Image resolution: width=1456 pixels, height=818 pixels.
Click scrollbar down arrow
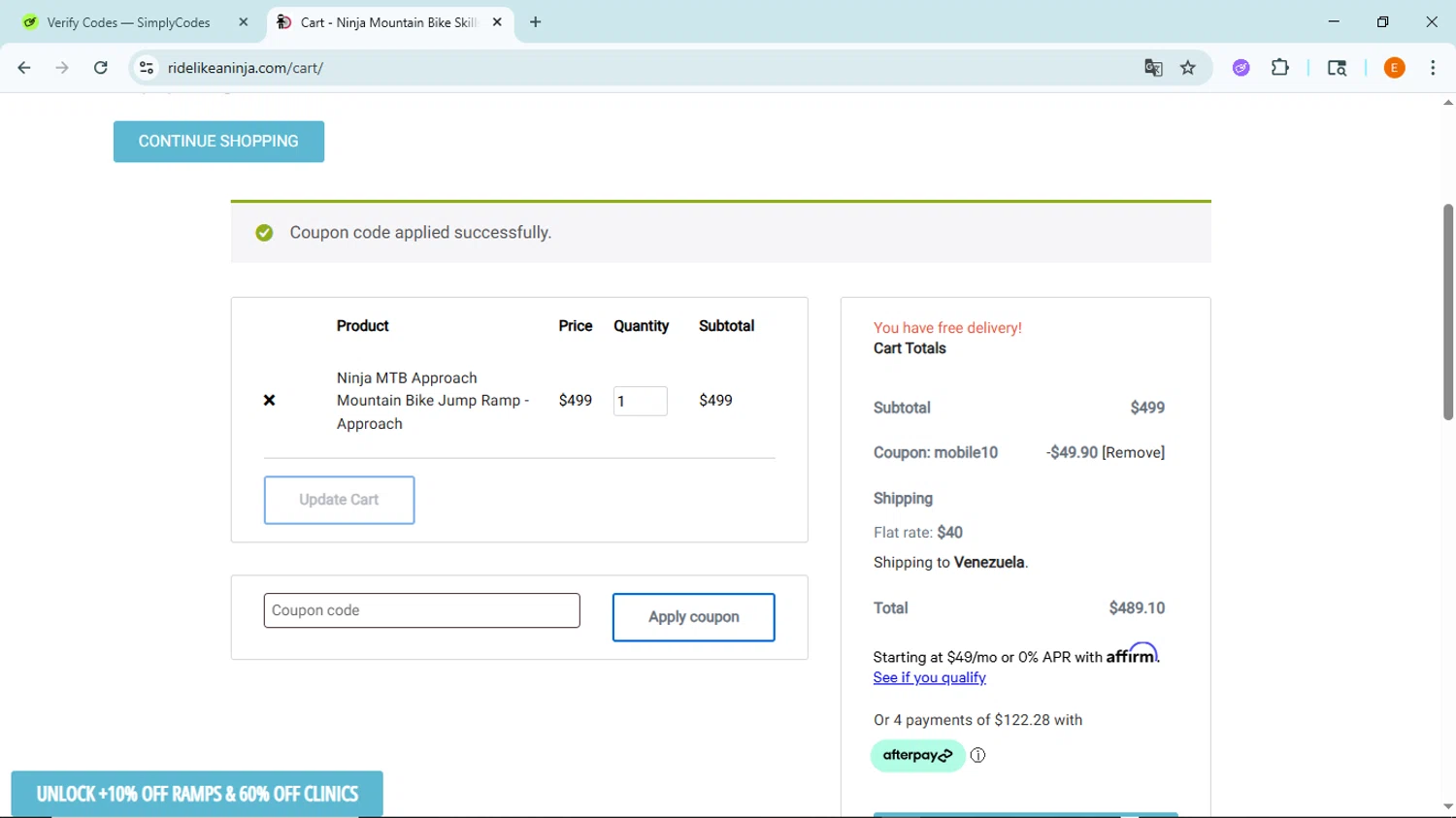point(1447,807)
